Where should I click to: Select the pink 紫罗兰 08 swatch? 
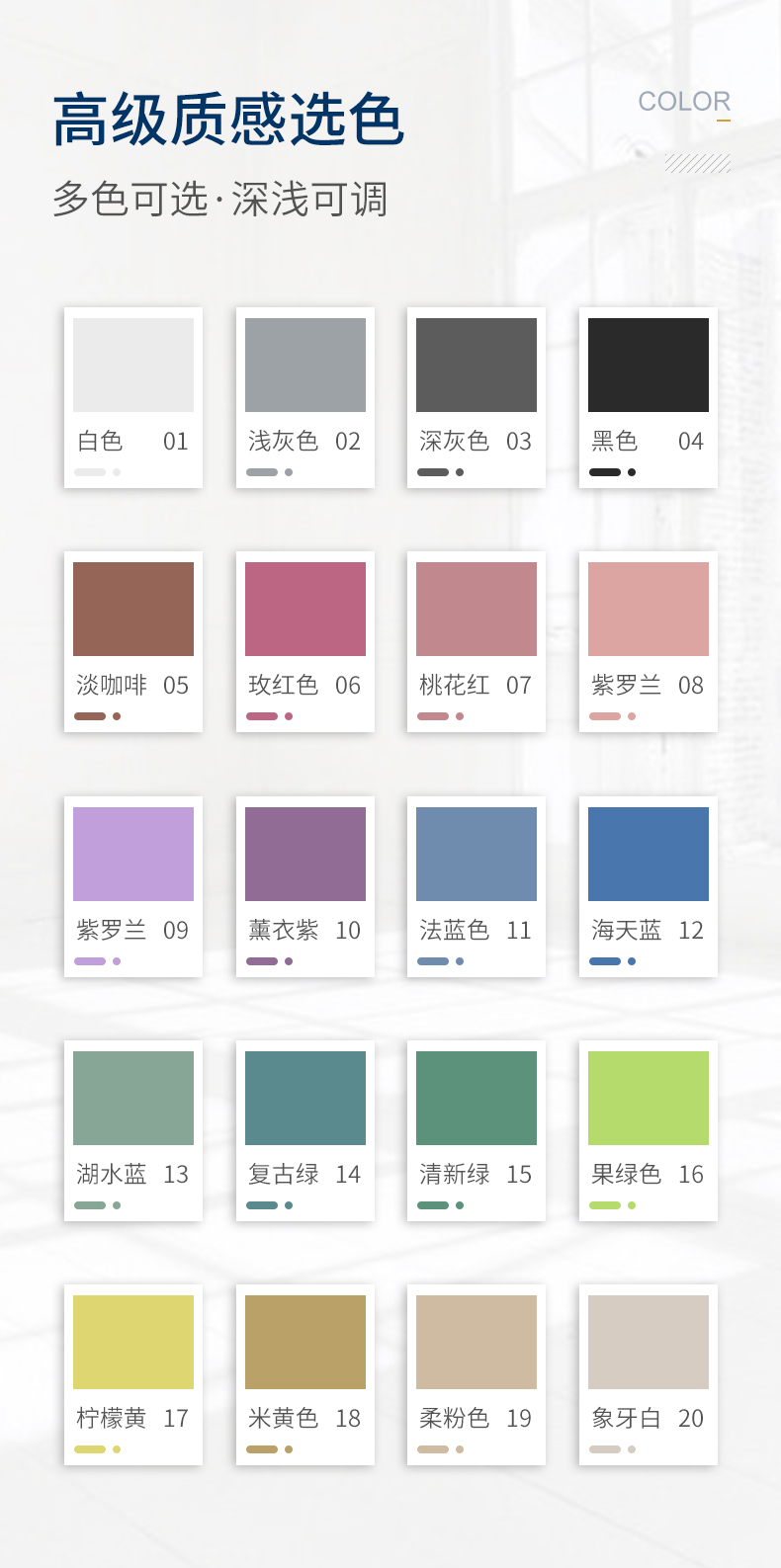649,609
